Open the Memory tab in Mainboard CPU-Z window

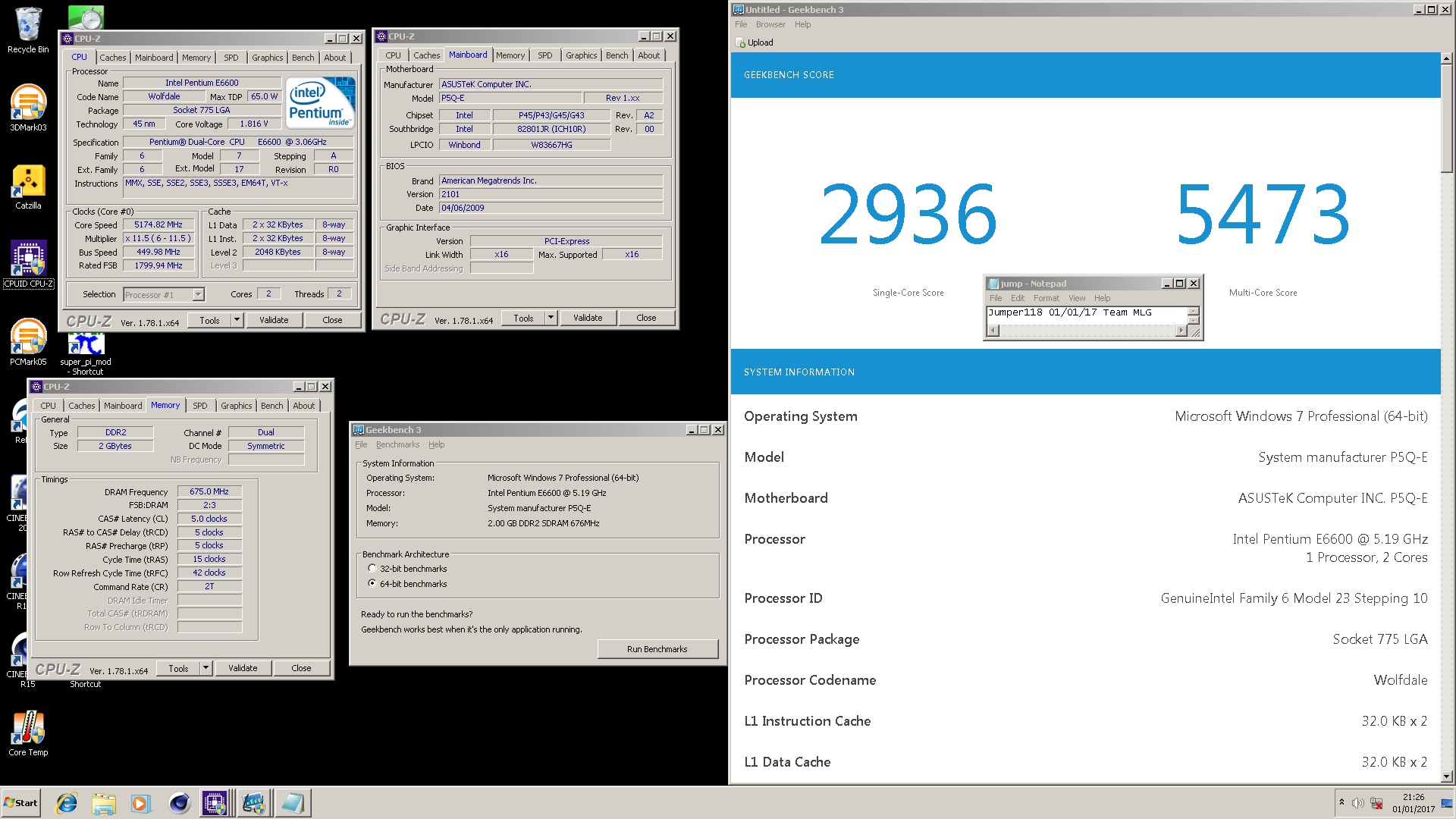point(510,55)
